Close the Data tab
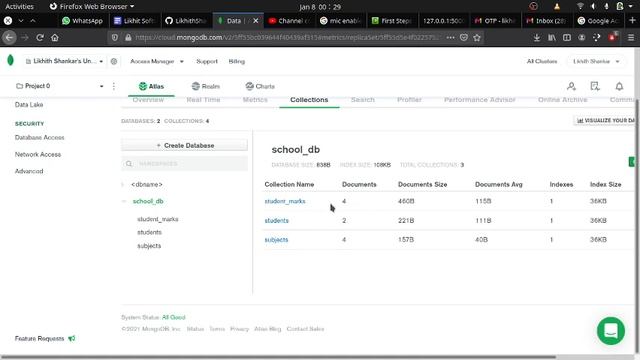This screenshot has width=640, height=360. click(256, 20)
